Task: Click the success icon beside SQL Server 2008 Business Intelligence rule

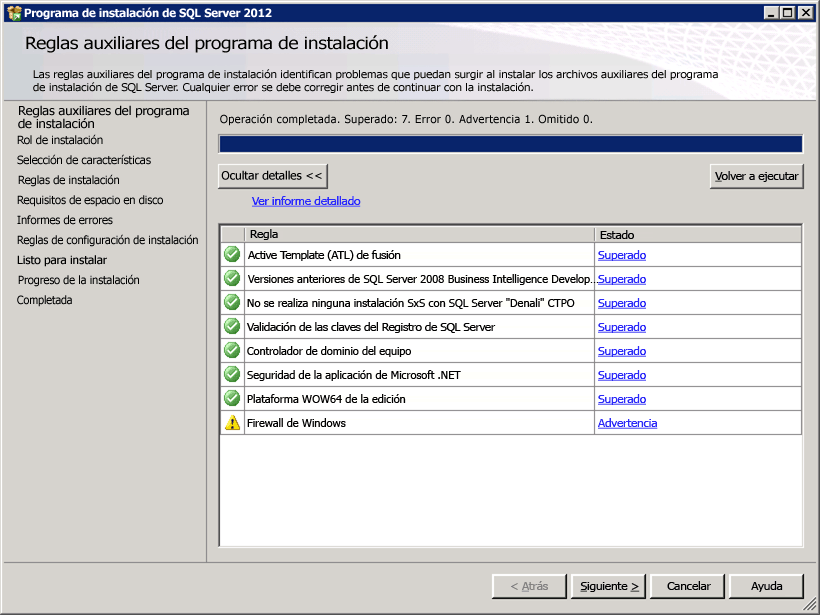Action: (231, 279)
